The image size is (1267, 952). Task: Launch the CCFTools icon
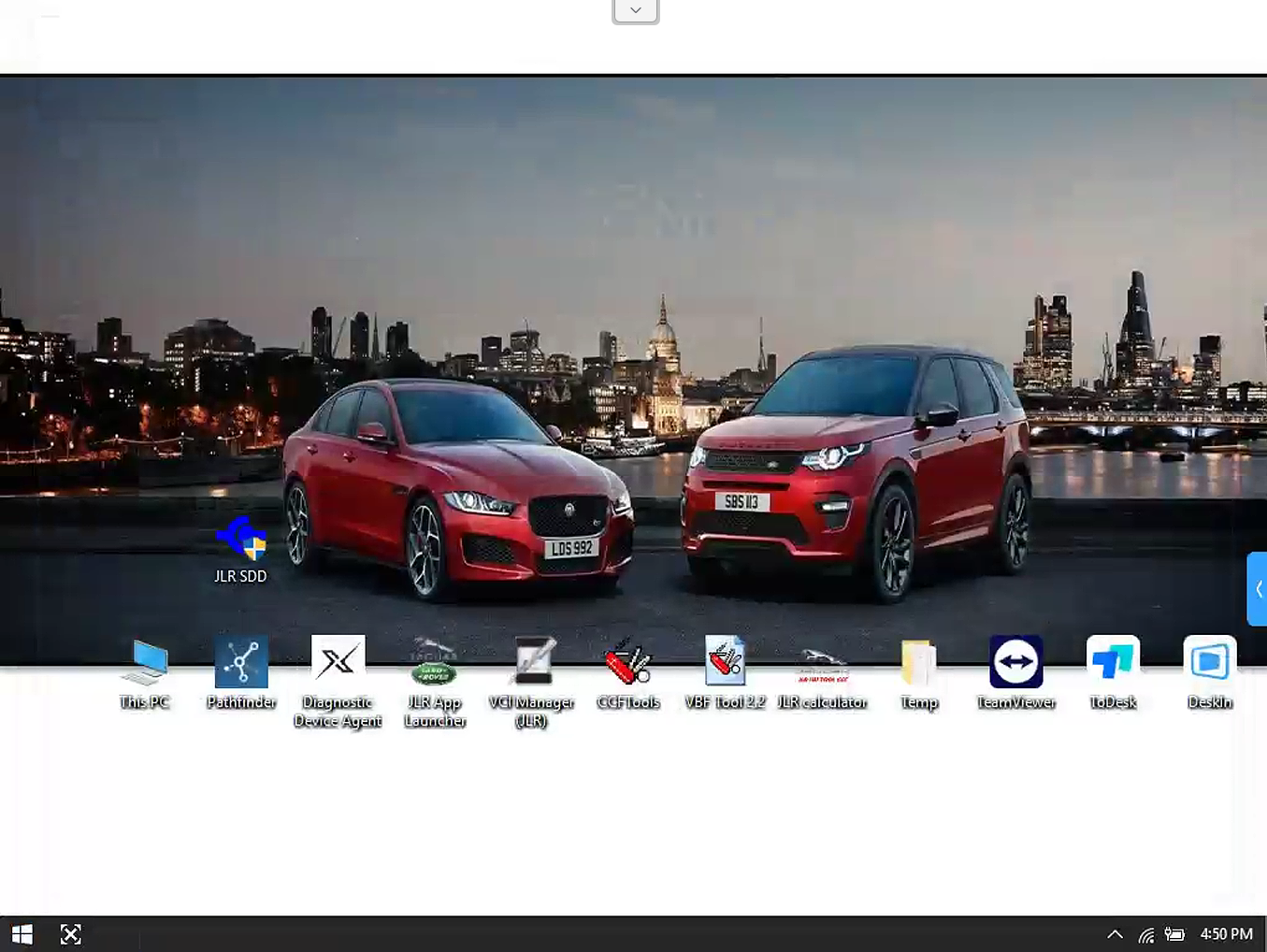(x=628, y=673)
